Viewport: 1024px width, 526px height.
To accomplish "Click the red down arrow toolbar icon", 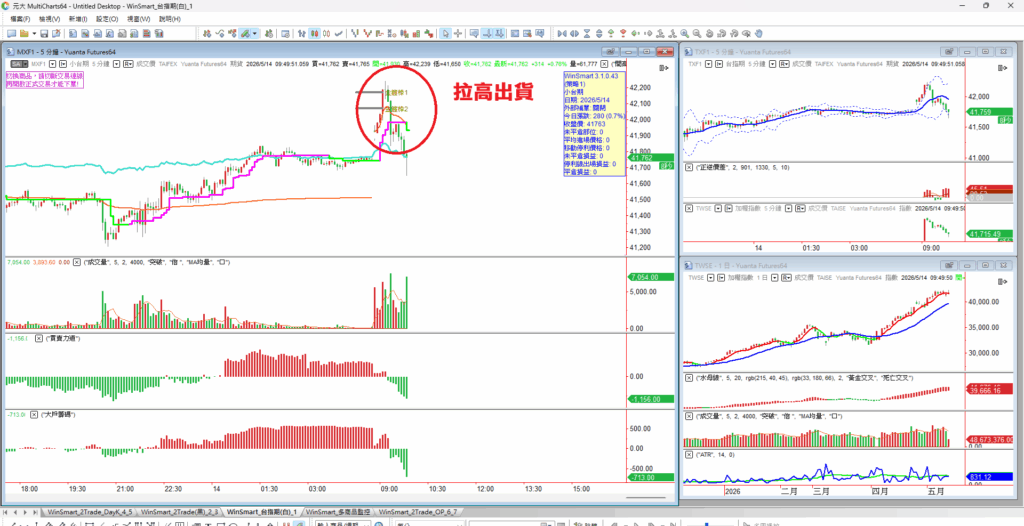I will coord(623,33).
